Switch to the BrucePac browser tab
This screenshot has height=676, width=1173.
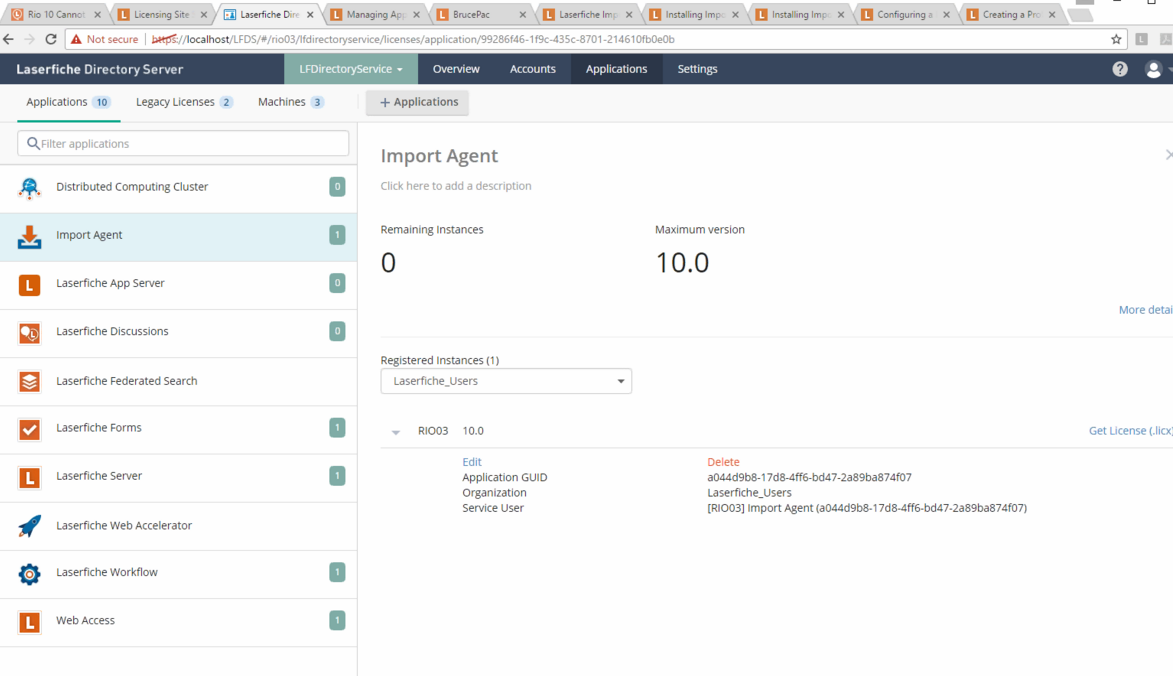point(479,14)
